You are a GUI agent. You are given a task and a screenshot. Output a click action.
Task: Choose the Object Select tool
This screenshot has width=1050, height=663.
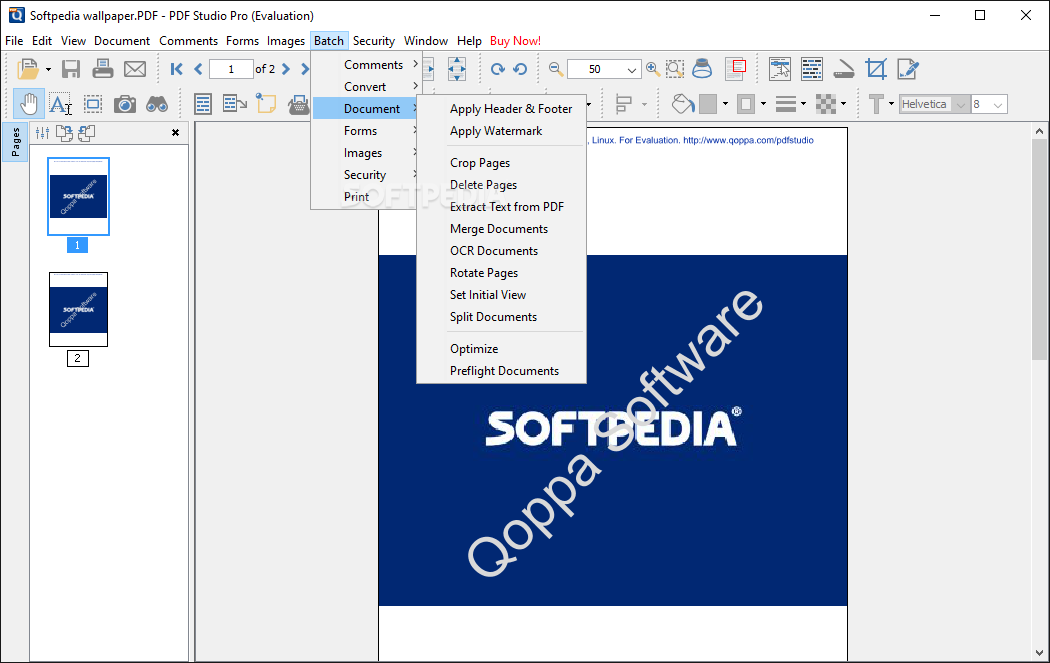[x=92, y=104]
